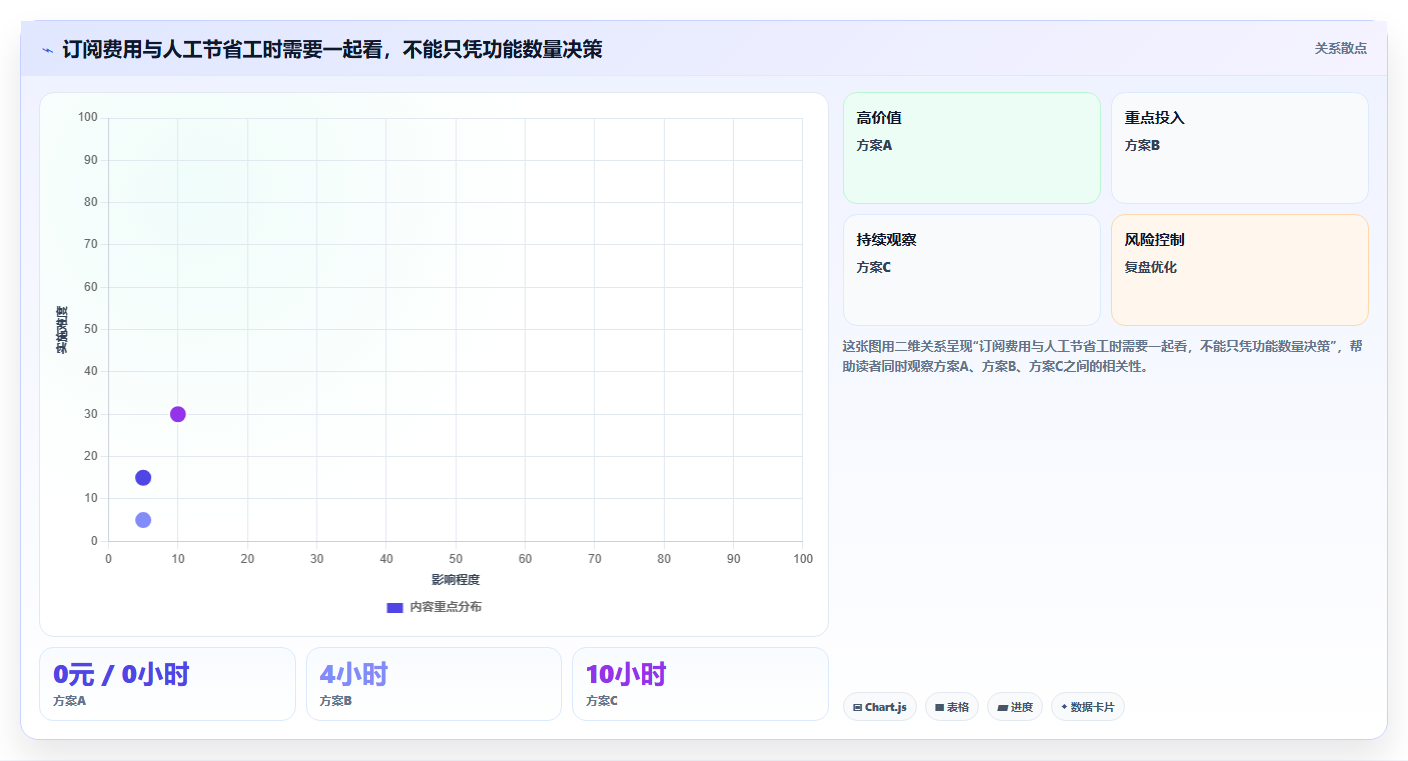Click the 关系散点 label in header
The width and height of the screenshot is (1408, 761).
coord(1340,48)
